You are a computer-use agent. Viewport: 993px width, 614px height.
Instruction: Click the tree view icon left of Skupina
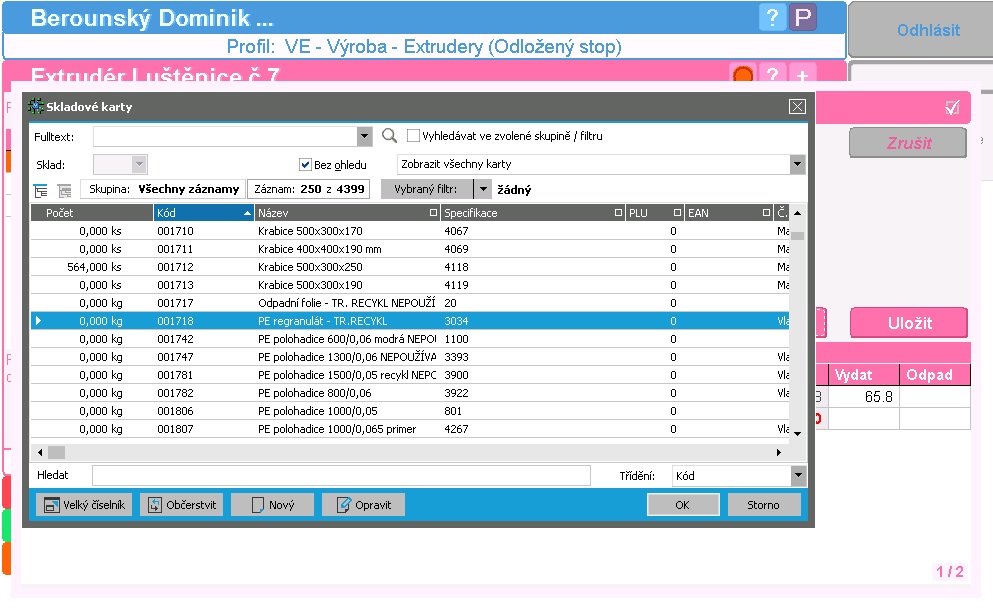pos(41,189)
